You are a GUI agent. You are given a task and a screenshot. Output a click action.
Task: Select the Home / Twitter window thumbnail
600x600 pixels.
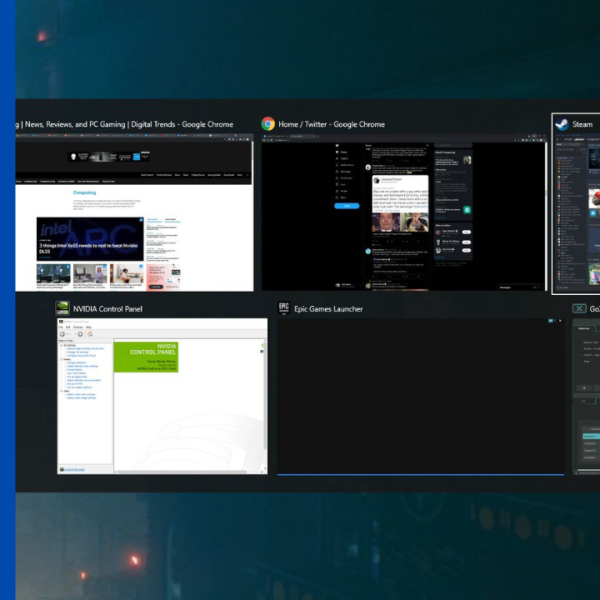click(x=402, y=215)
